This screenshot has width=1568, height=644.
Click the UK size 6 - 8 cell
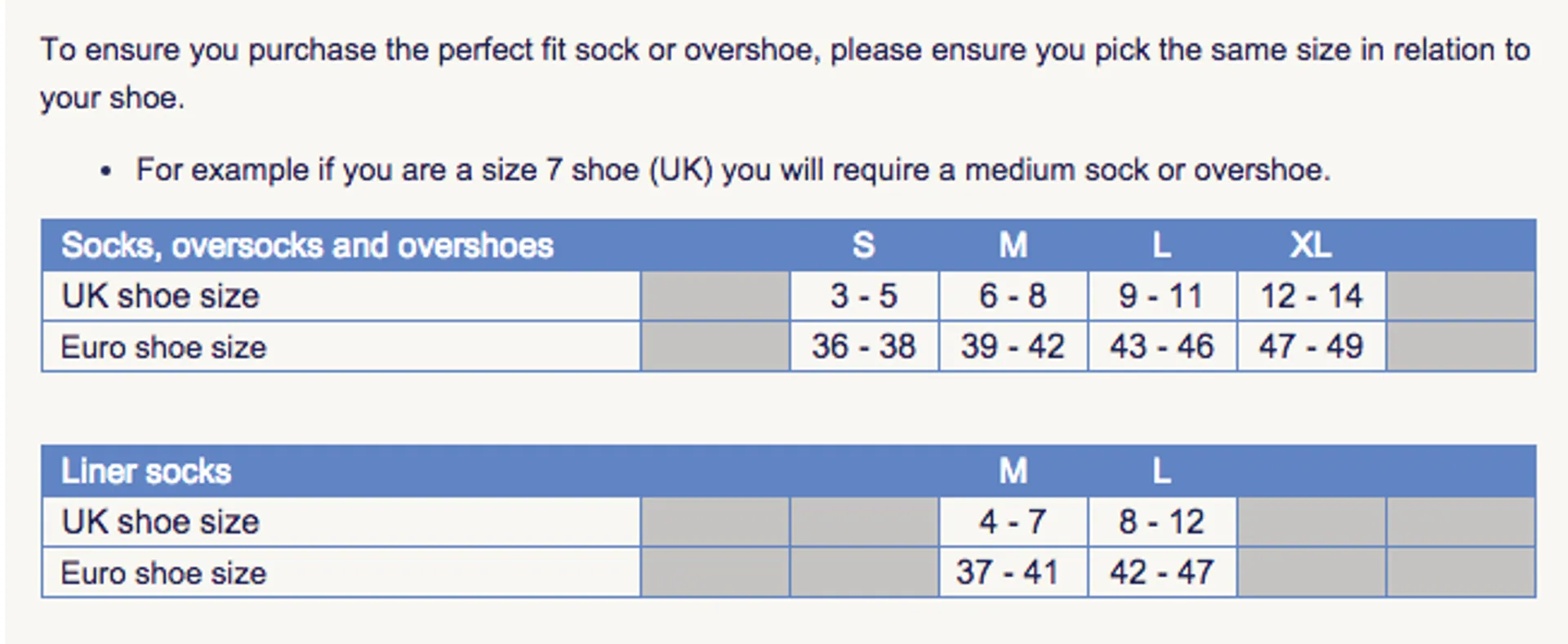coord(1013,295)
